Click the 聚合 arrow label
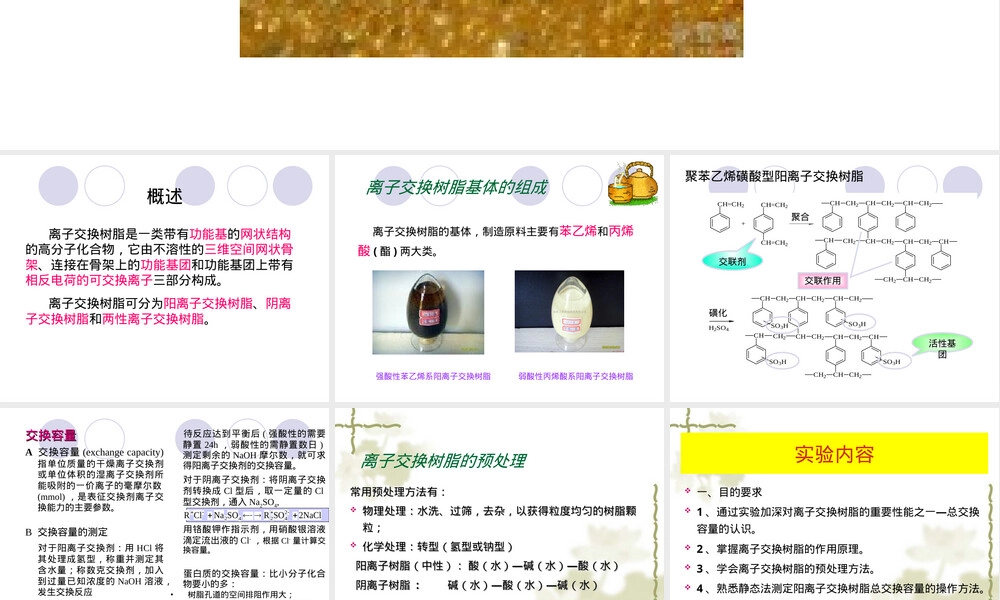 [800, 217]
